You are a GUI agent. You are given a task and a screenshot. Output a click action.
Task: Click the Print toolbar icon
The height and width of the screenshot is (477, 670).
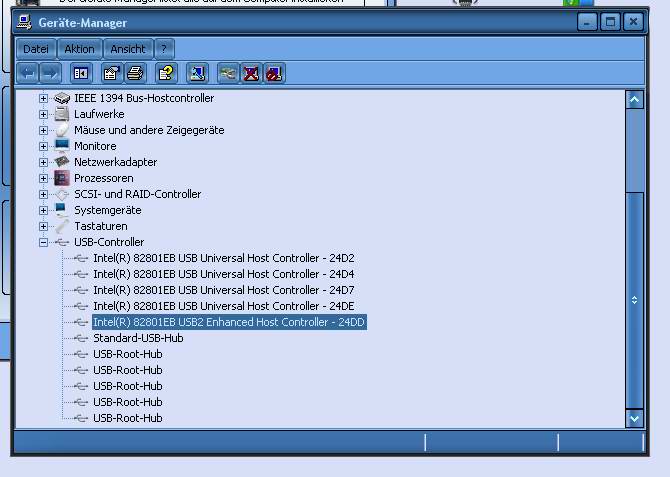(135, 74)
